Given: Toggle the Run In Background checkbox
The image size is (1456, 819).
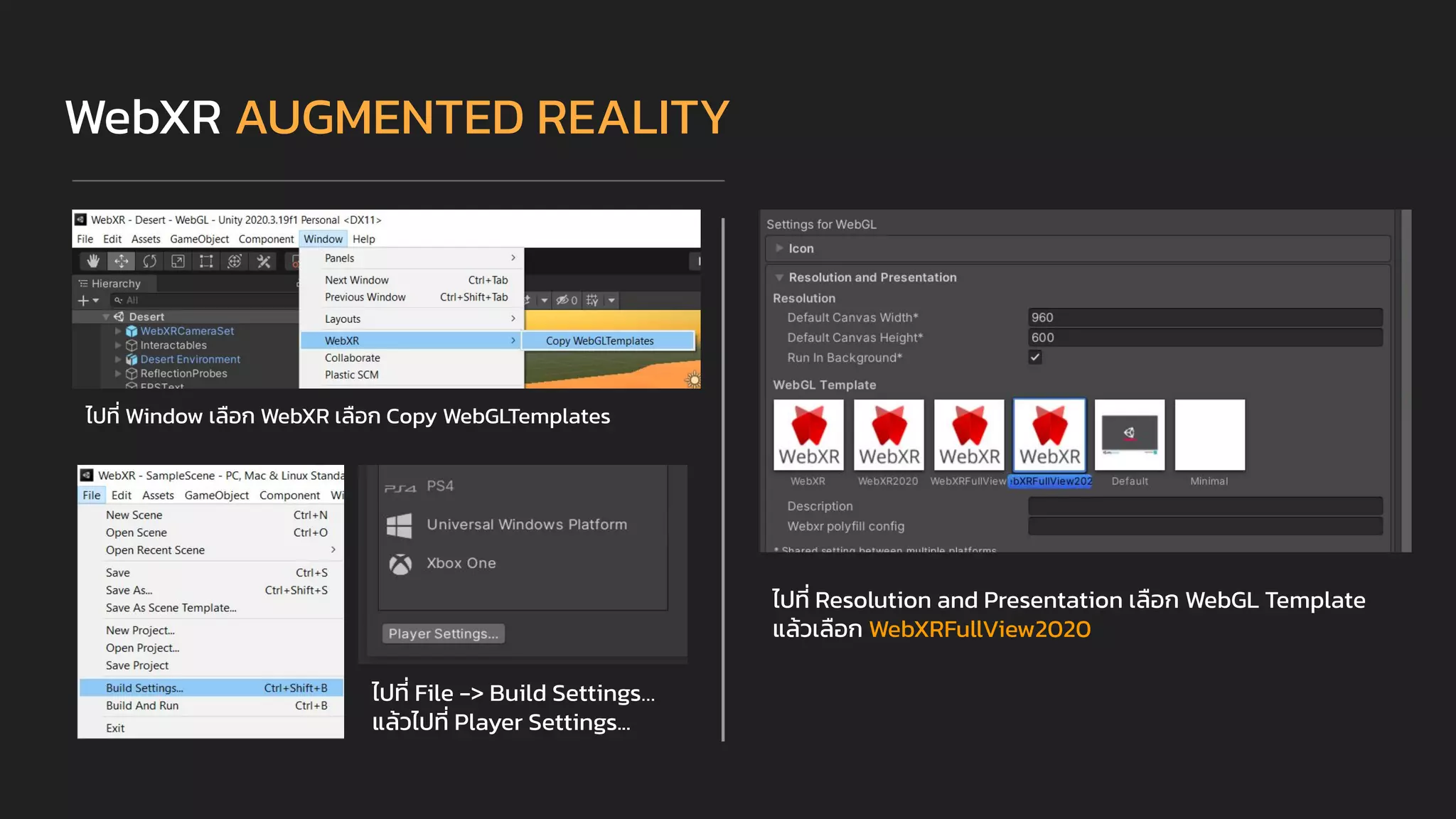Looking at the screenshot, I should [1035, 358].
